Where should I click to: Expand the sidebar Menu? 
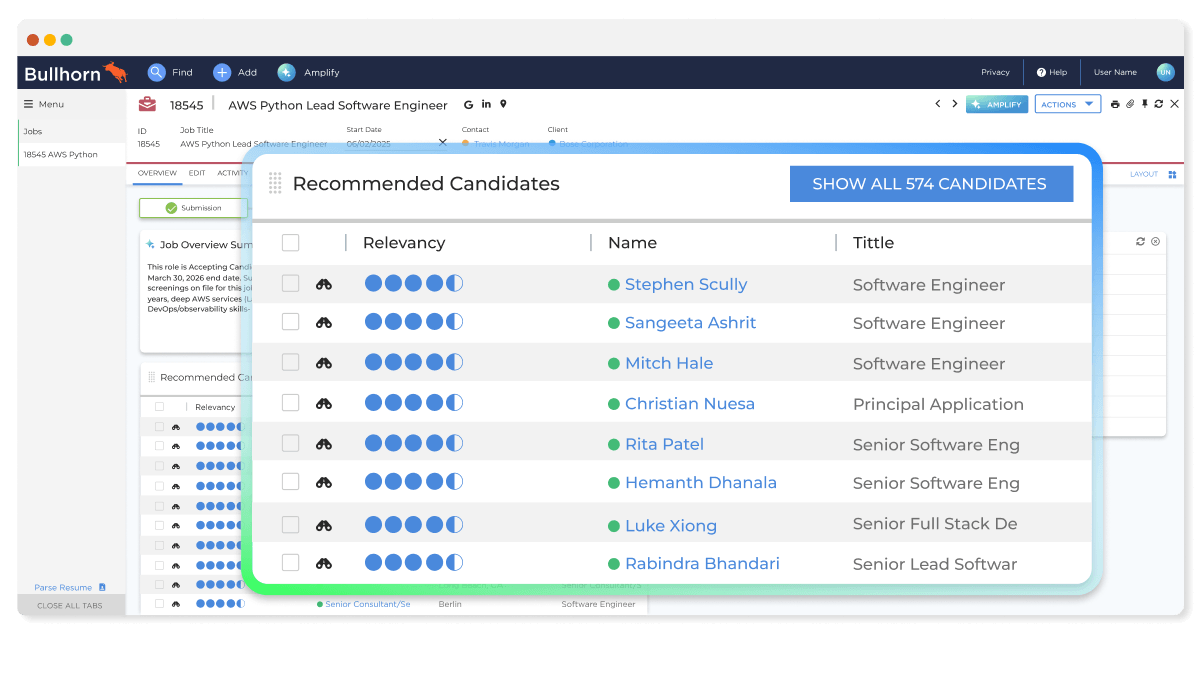44,104
